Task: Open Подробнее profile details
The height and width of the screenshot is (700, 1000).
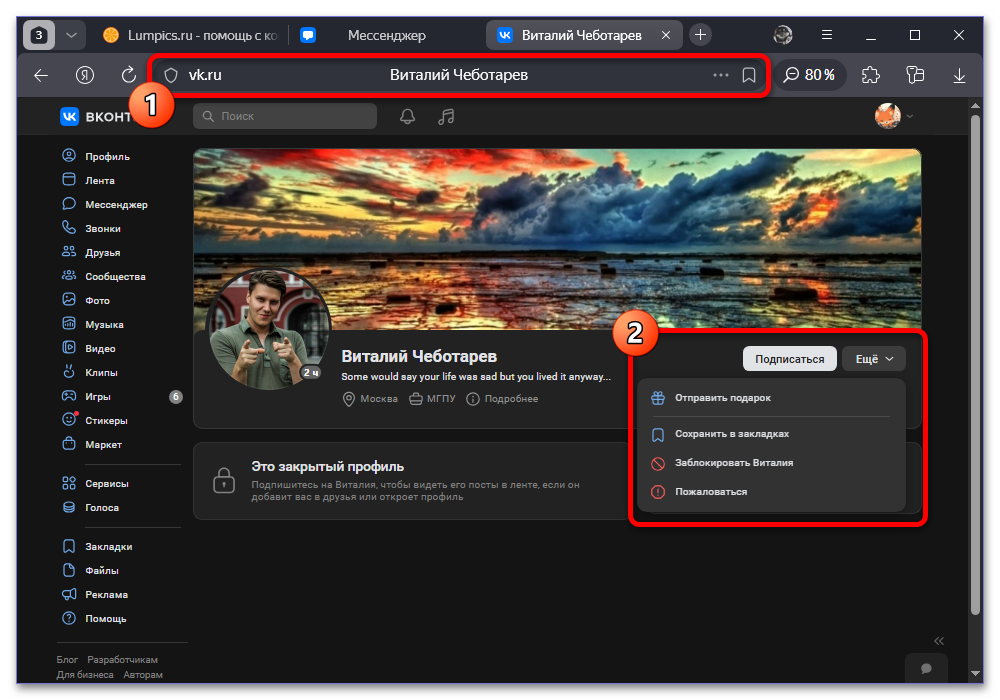Action: coord(503,399)
